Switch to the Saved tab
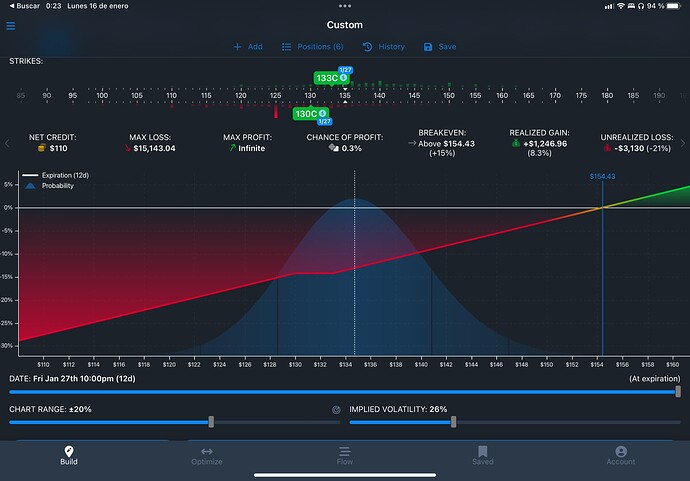This screenshot has height=481, width=690. (483, 455)
